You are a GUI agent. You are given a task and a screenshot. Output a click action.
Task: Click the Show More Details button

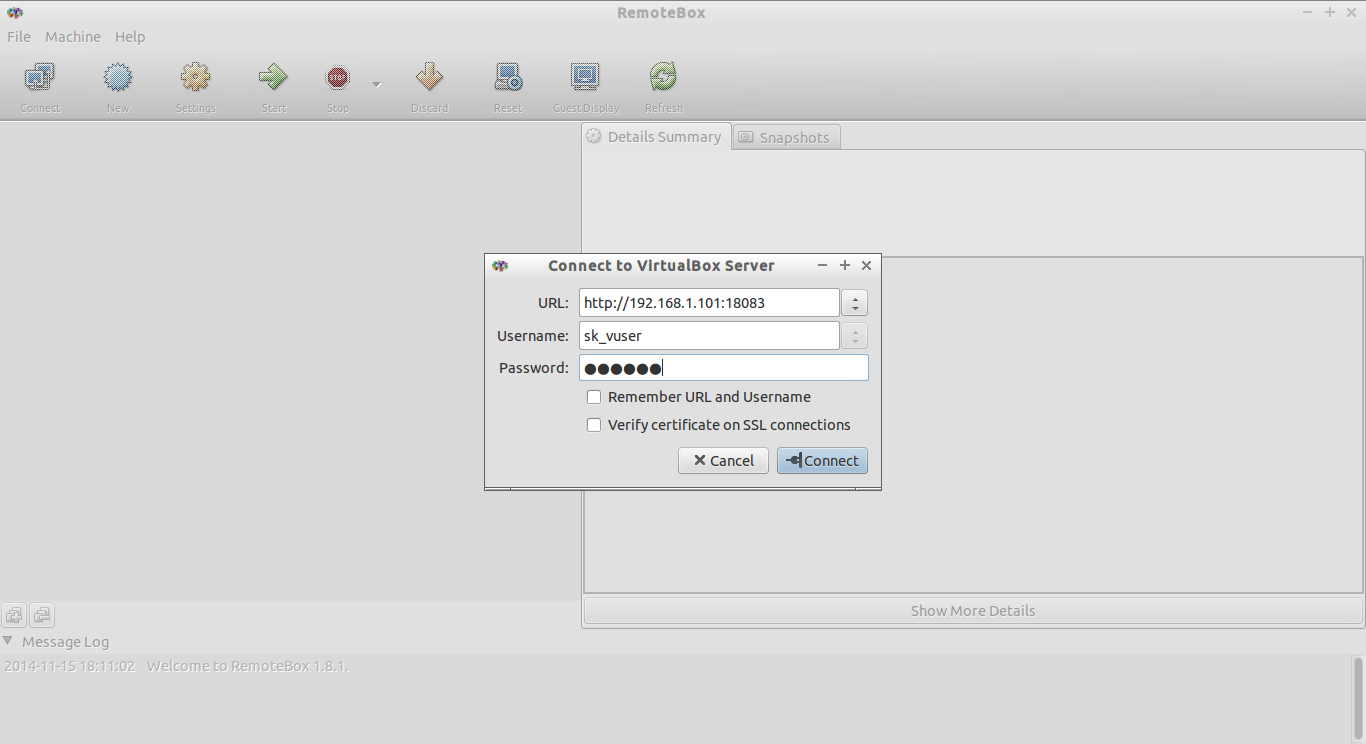pos(973,610)
